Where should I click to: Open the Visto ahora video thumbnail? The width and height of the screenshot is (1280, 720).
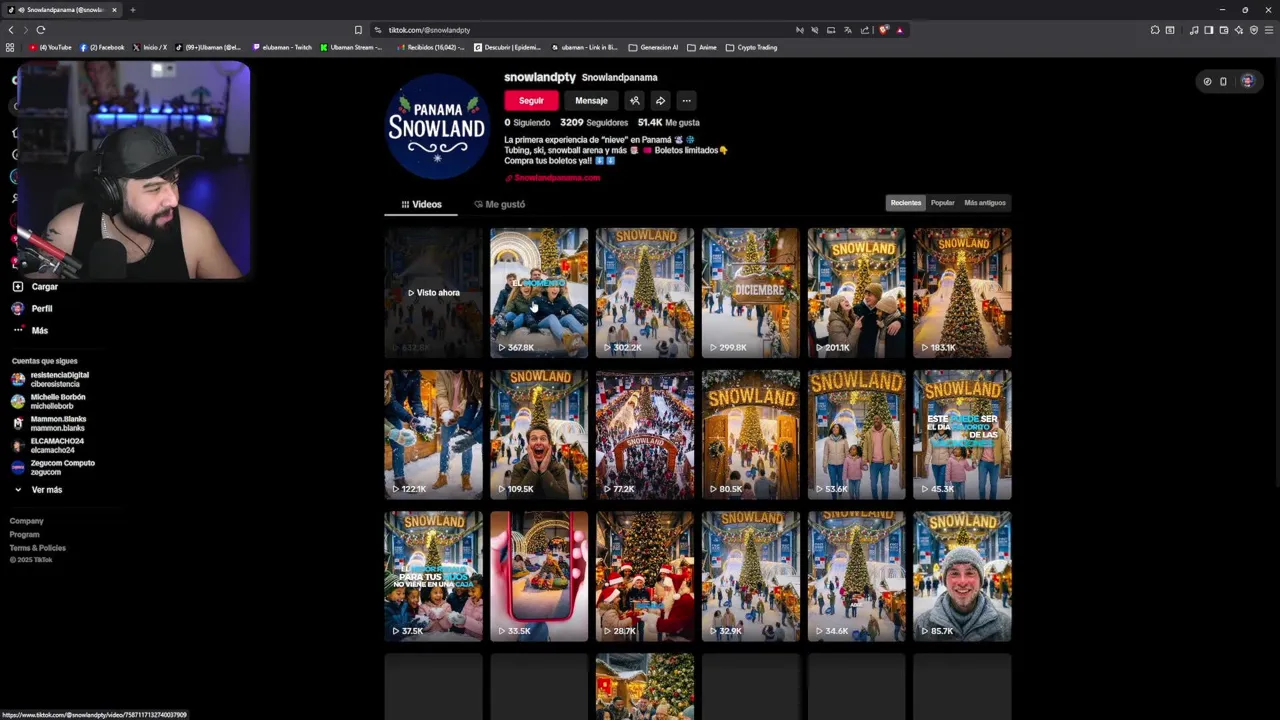point(433,293)
